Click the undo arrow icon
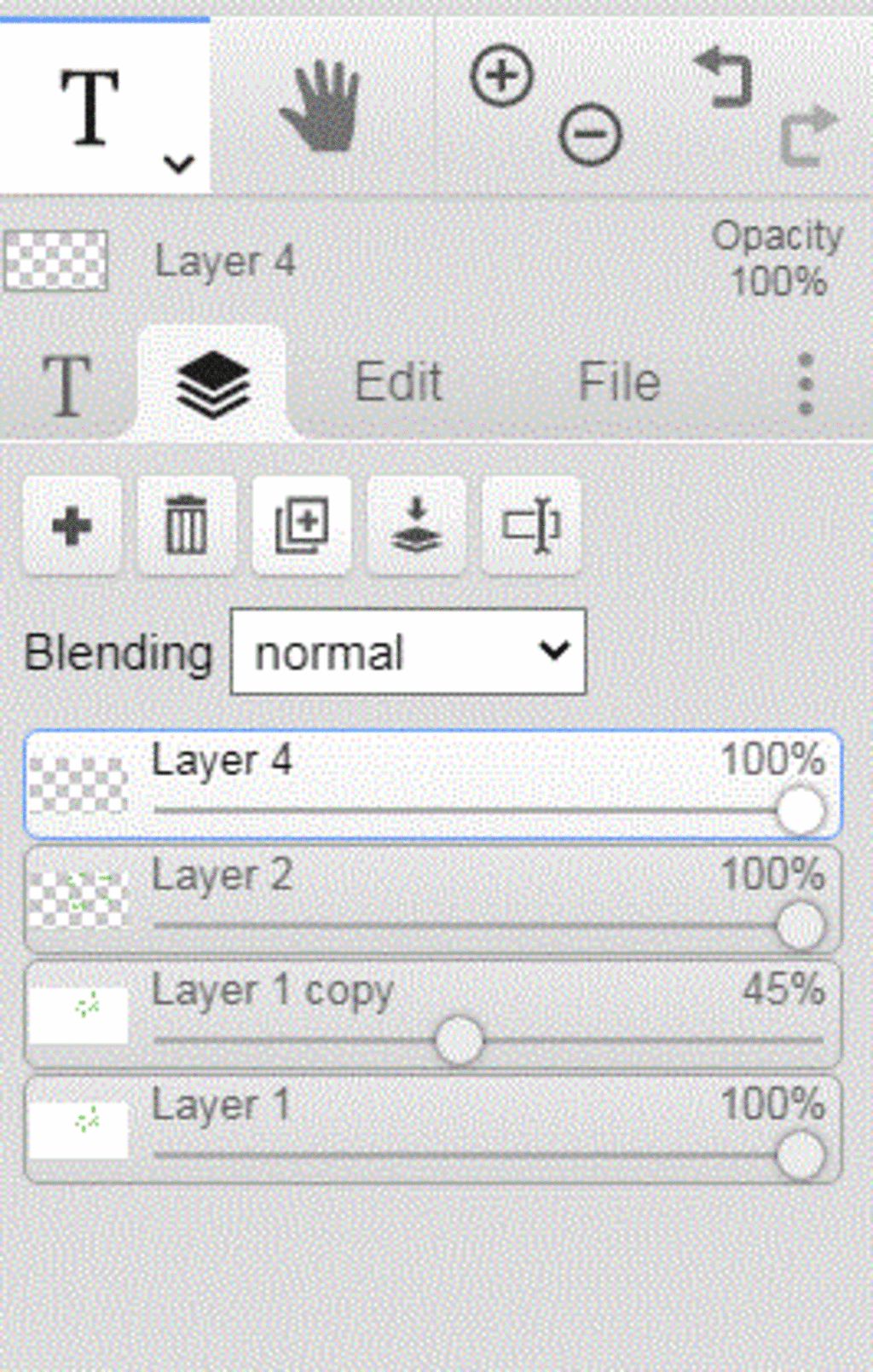873x1372 pixels. pyautogui.click(x=723, y=78)
